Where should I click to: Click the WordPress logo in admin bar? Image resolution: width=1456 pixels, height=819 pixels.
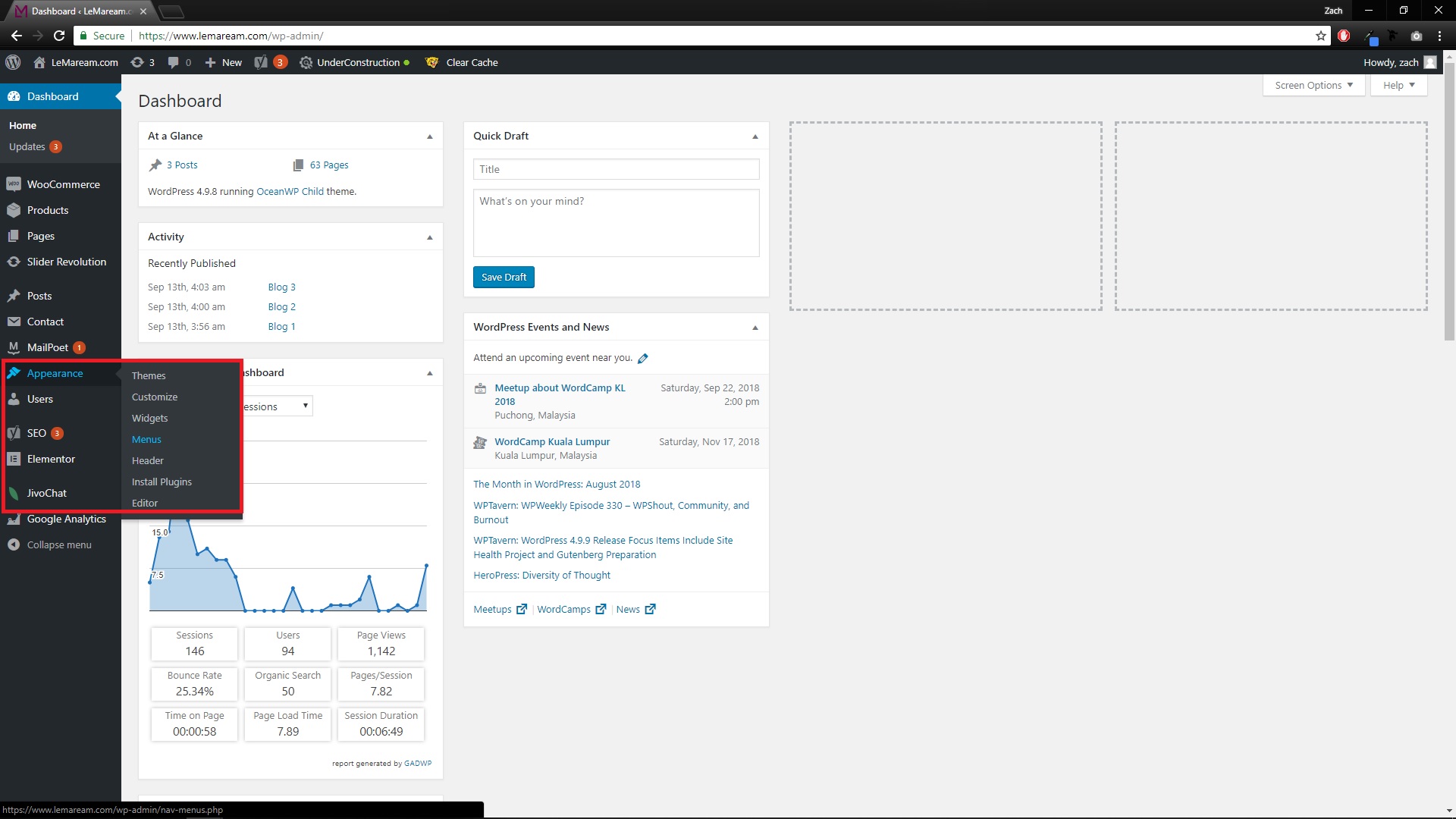[13, 62]
